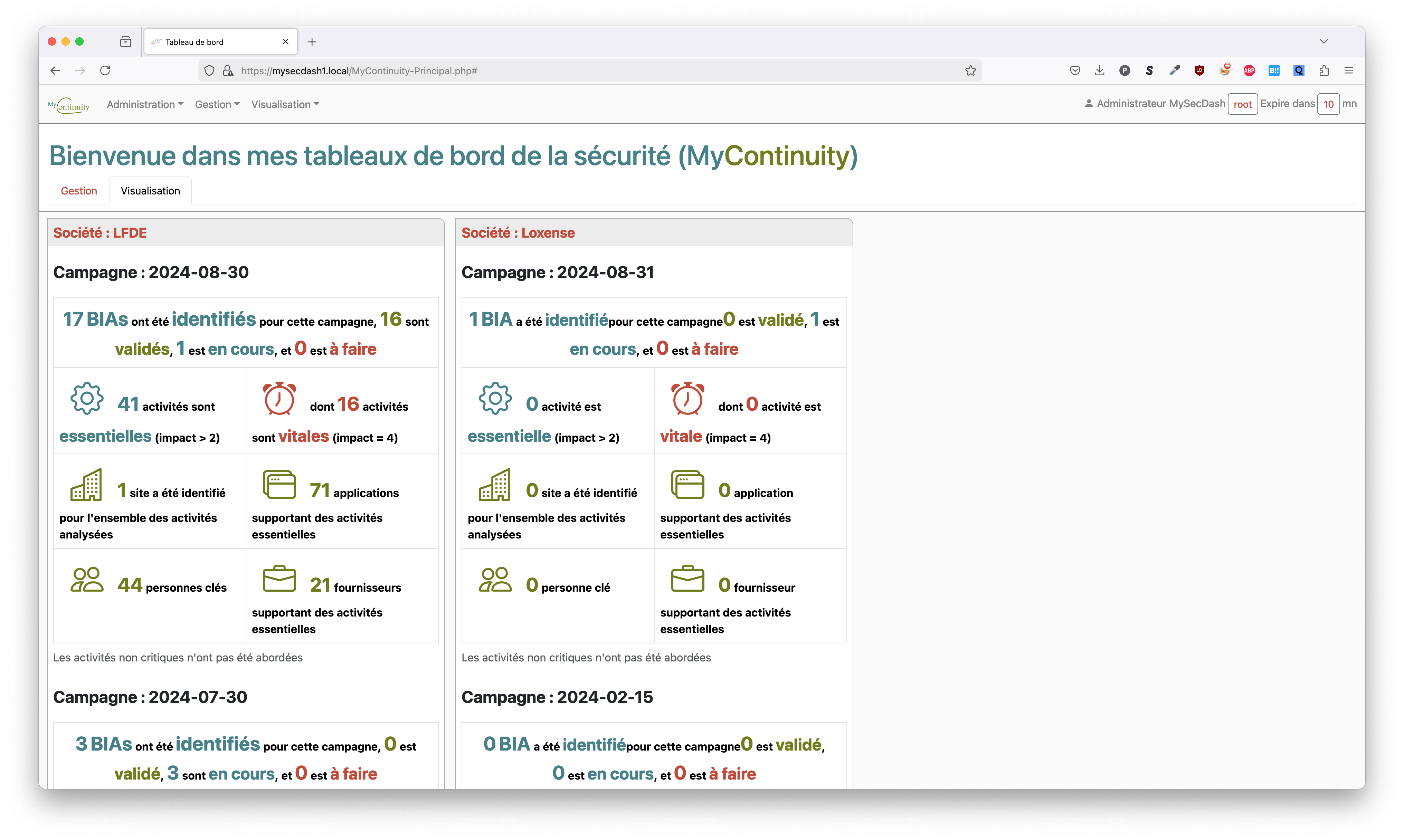Screen dimensions: 1404x840
Task: Open the browser hamburger menu
Action: click(1348, 71)
